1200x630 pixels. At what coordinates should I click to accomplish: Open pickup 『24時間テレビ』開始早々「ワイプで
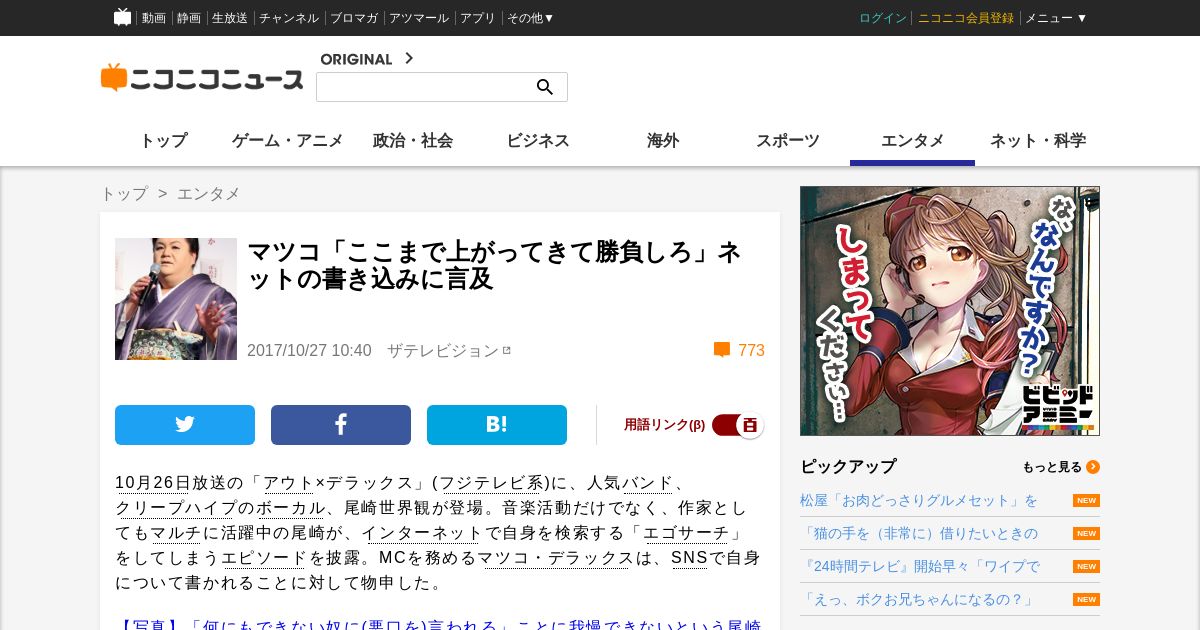[922, 566]
